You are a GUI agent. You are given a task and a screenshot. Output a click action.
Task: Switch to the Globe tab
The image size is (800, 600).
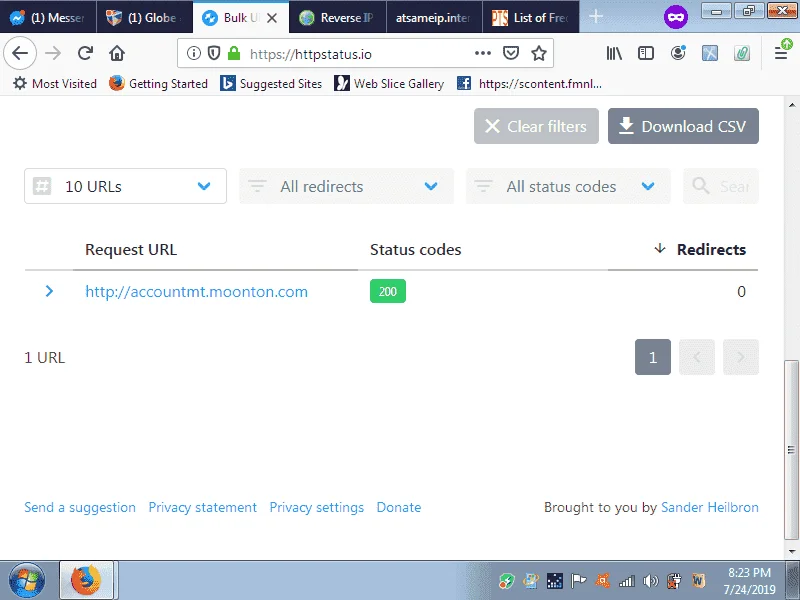coord(144,17)
